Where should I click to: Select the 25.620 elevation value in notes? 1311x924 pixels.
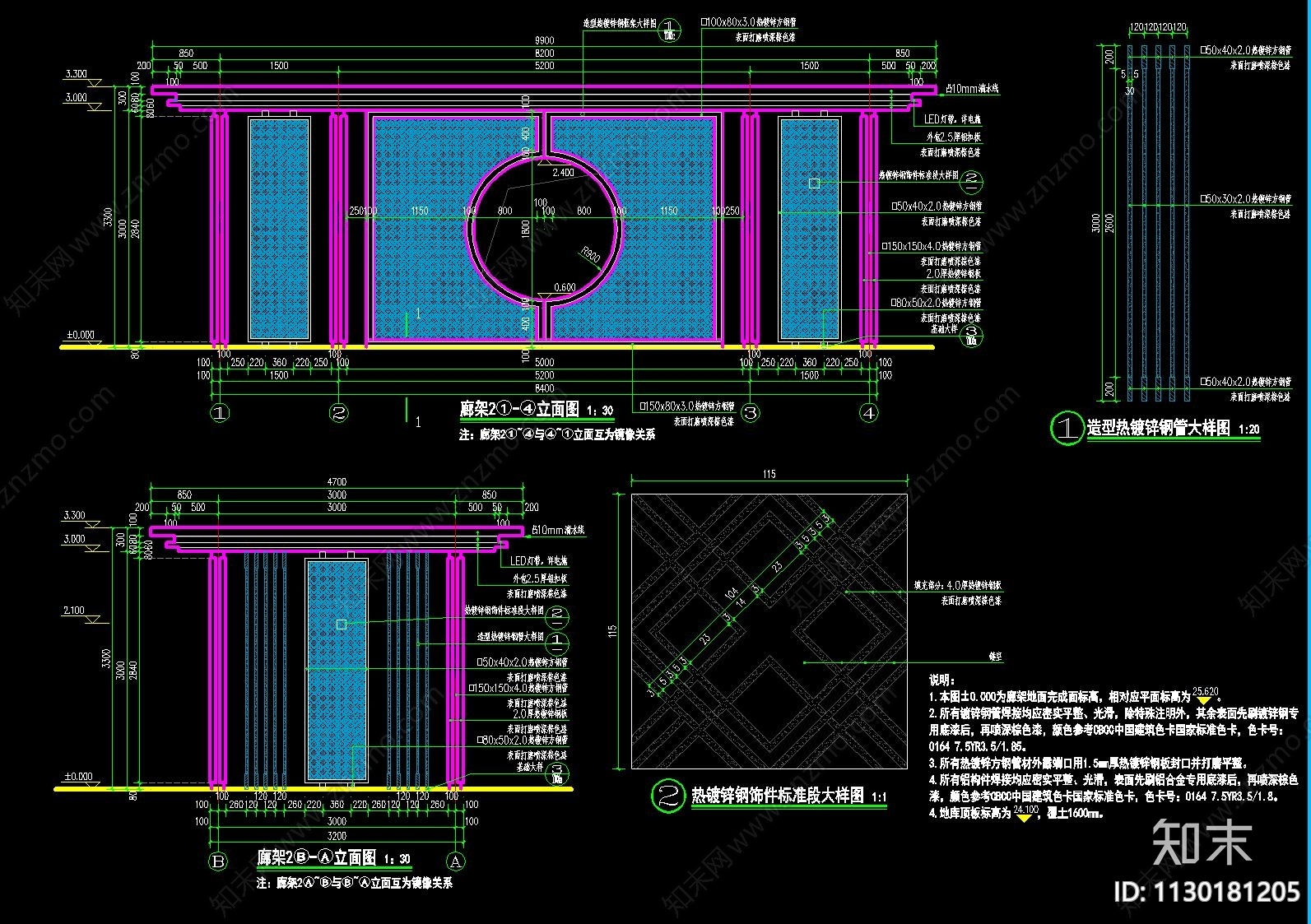(1205, 691)
